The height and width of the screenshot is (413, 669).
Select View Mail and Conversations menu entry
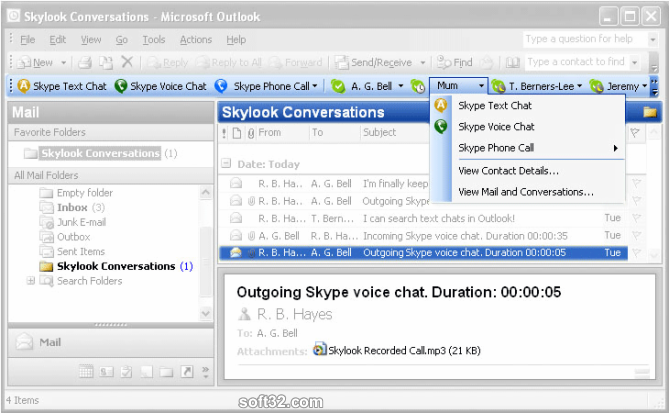click(x=527, y=192)
